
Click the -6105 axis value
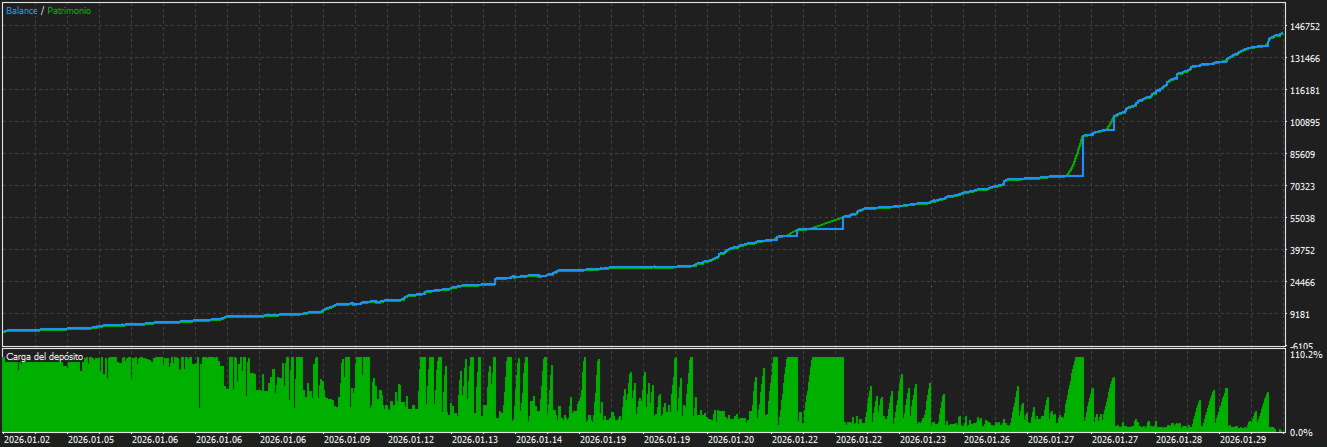pos(1302,346)
